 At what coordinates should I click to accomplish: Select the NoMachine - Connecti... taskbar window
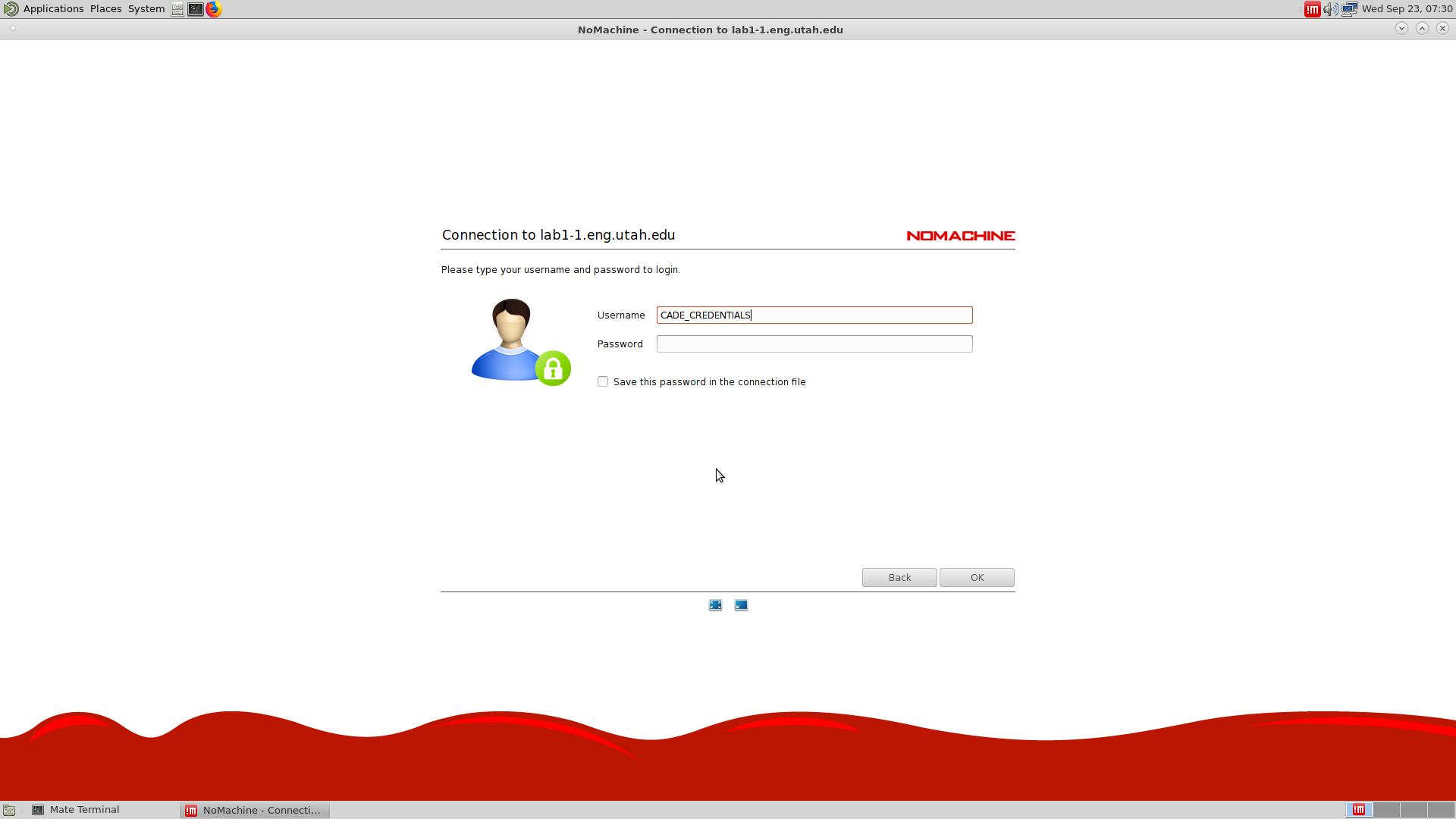click(255, 810)
